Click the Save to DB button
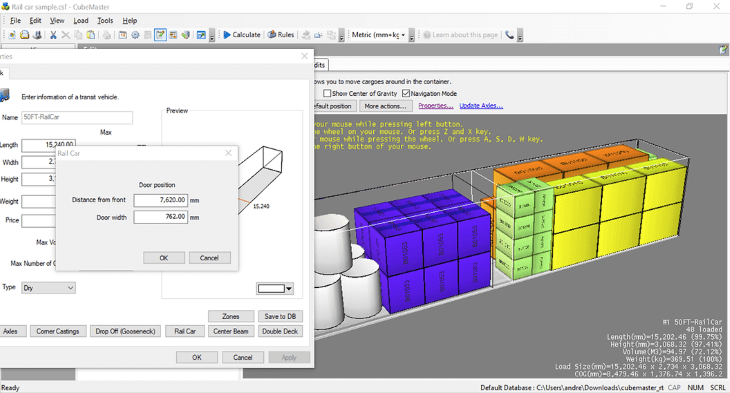730x393 pixels. (280, 316)
